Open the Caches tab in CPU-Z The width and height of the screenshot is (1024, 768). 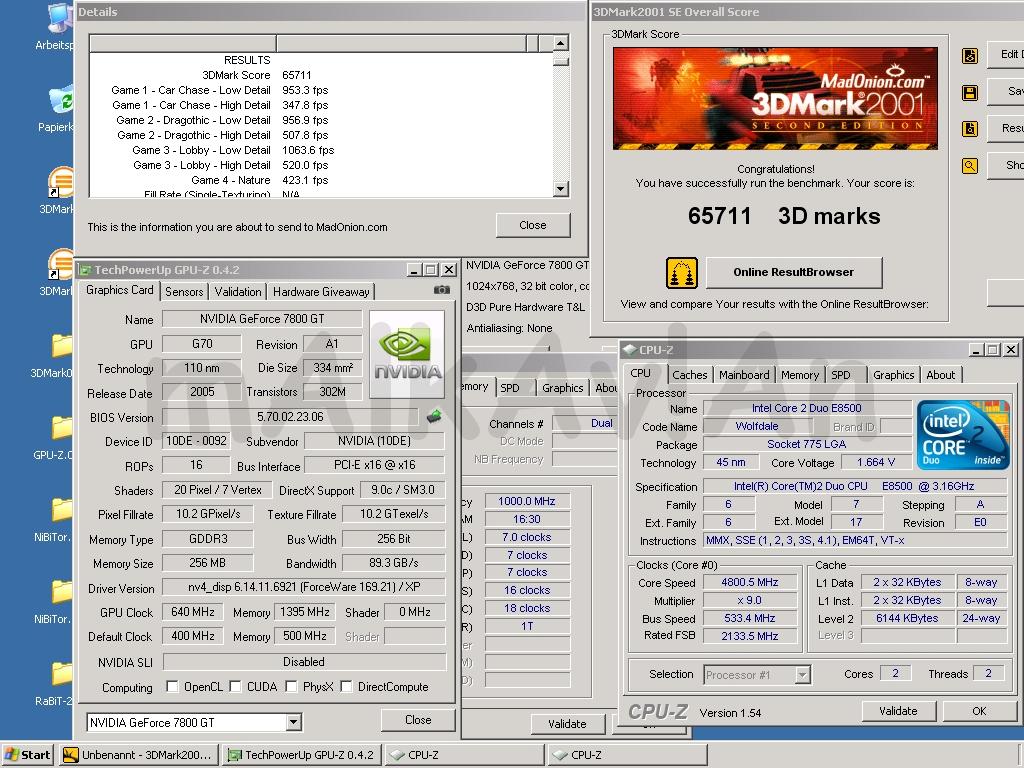pos(690,375)
